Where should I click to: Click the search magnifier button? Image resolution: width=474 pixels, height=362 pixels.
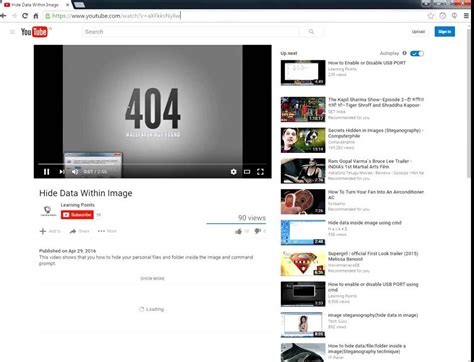click(311, 32)
